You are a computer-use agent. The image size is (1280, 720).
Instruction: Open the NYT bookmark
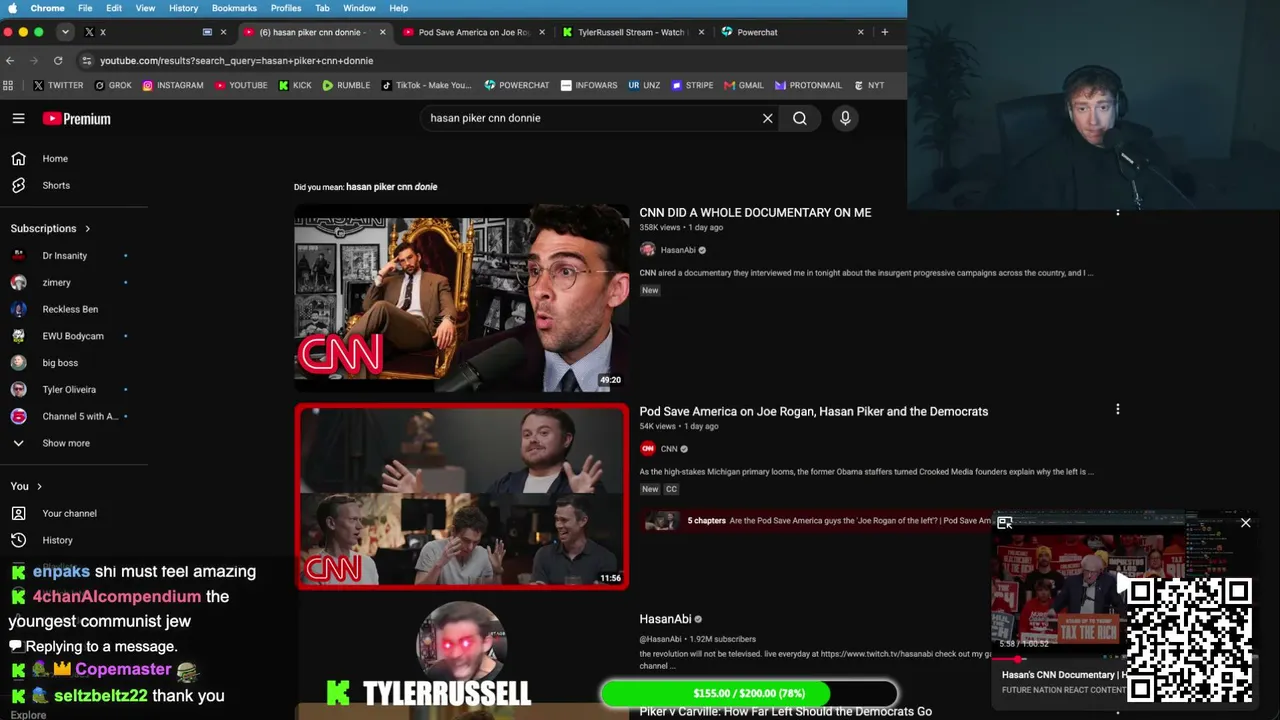869,85
